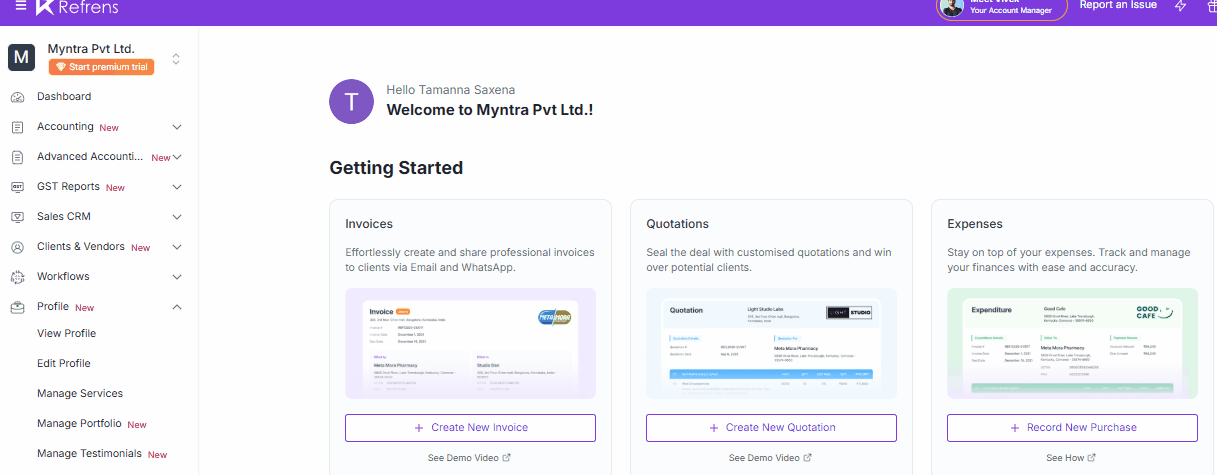This screenshot has width=1217, height=475.
Task: Open the hamburger menu icon
Action: coord(21,6)
